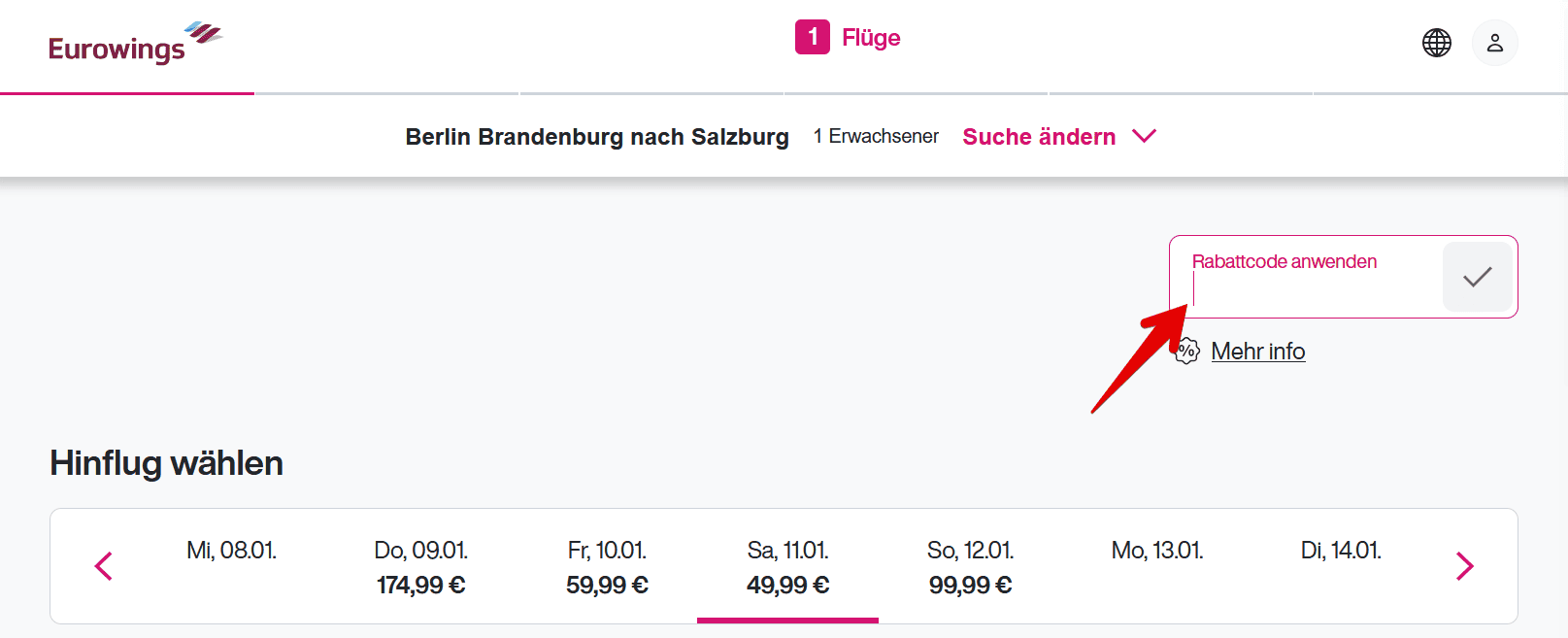Show later dates with right arrow
This screenshot has width=1568, height=638.
(x=1464, y=566)
